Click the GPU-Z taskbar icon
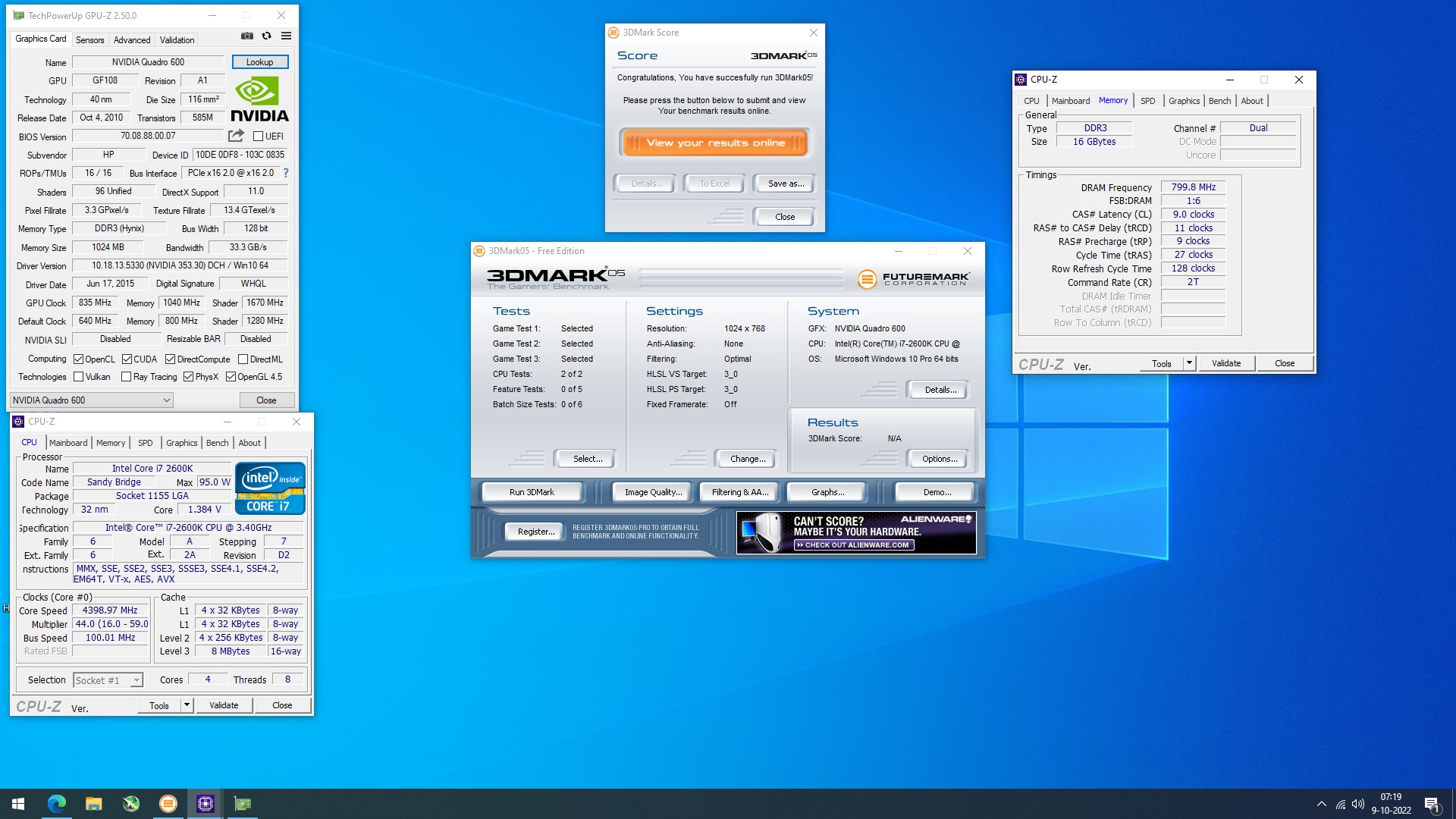1456x819 pixels. (x=243, y=804)
